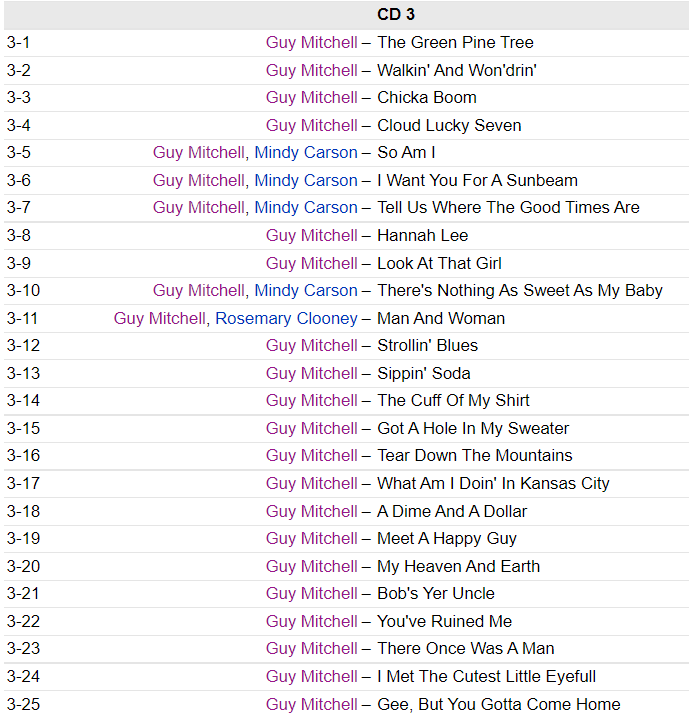
Task: Select track title Look At That Girl
Action: pyautogui.click(x=439, y=264)
